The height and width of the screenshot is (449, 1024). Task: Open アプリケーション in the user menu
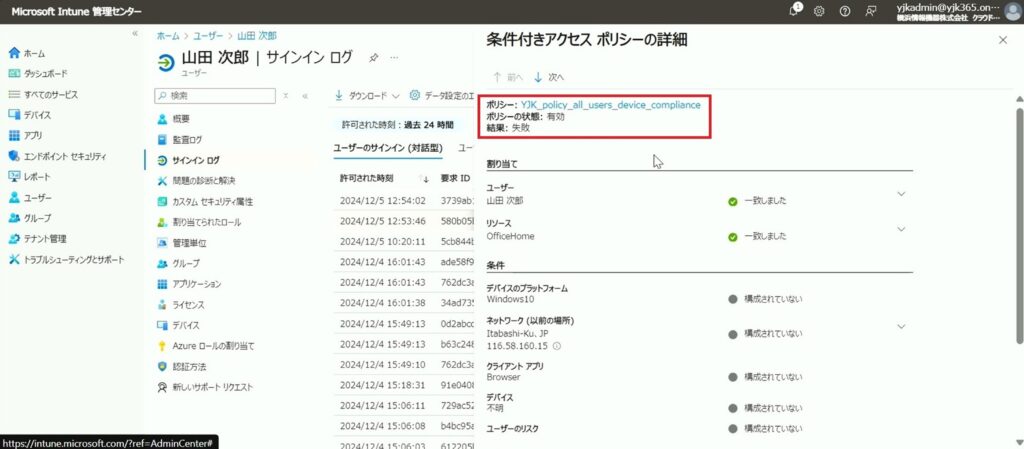pyautogui.click(x=189, y=285)
